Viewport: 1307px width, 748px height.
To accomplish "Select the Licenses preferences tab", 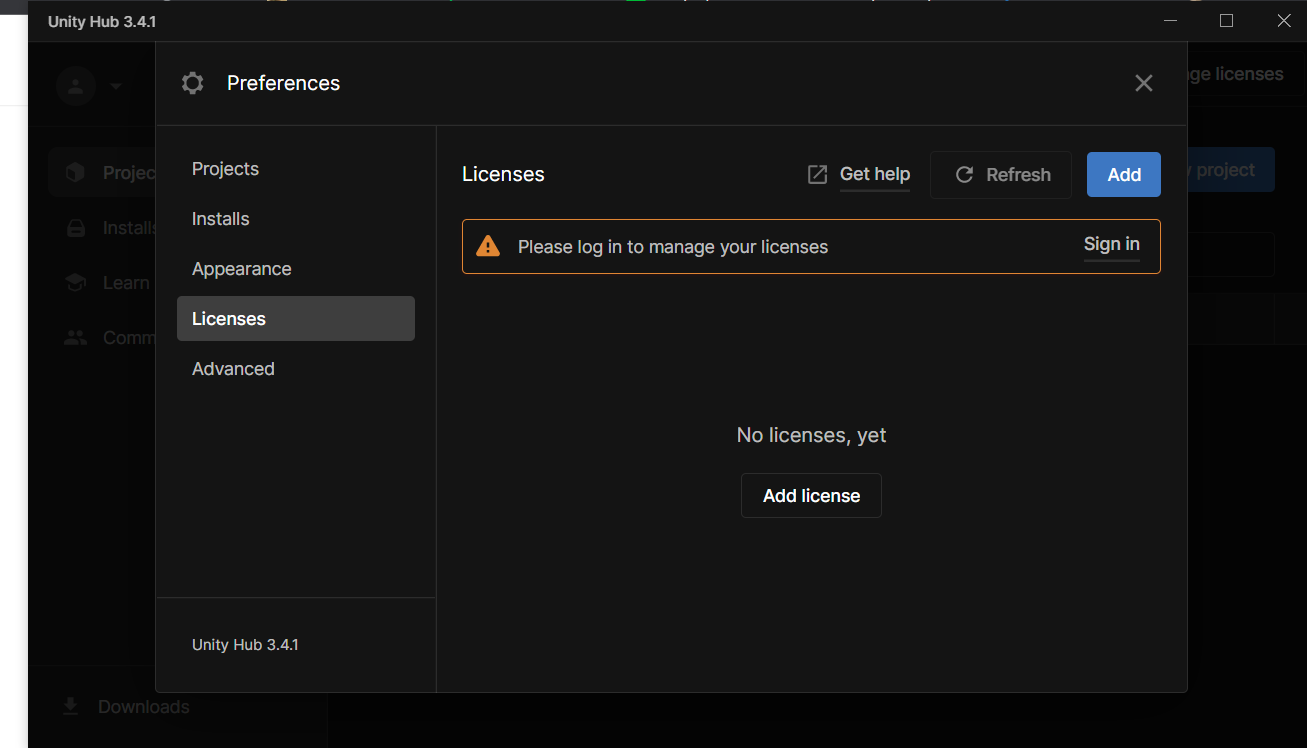I will 296,318.
